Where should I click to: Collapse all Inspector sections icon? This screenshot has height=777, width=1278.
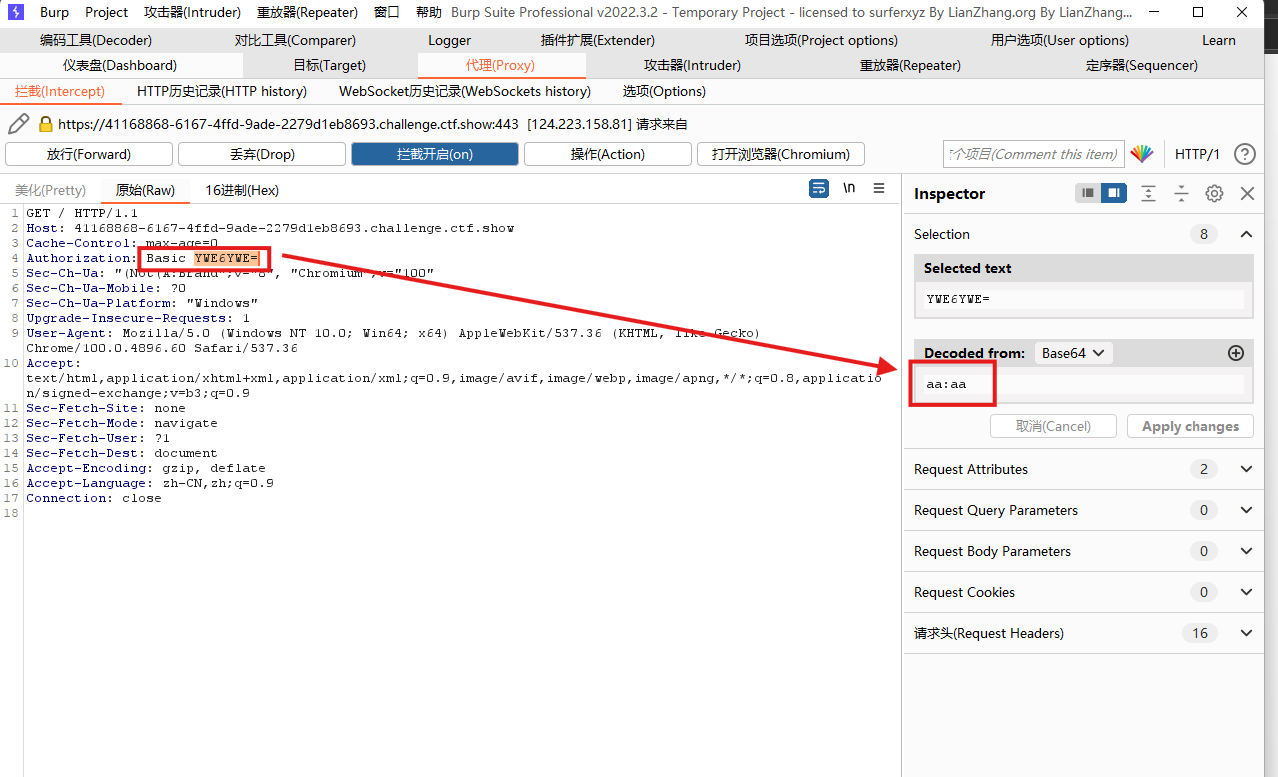click(x=1181, y=193)
